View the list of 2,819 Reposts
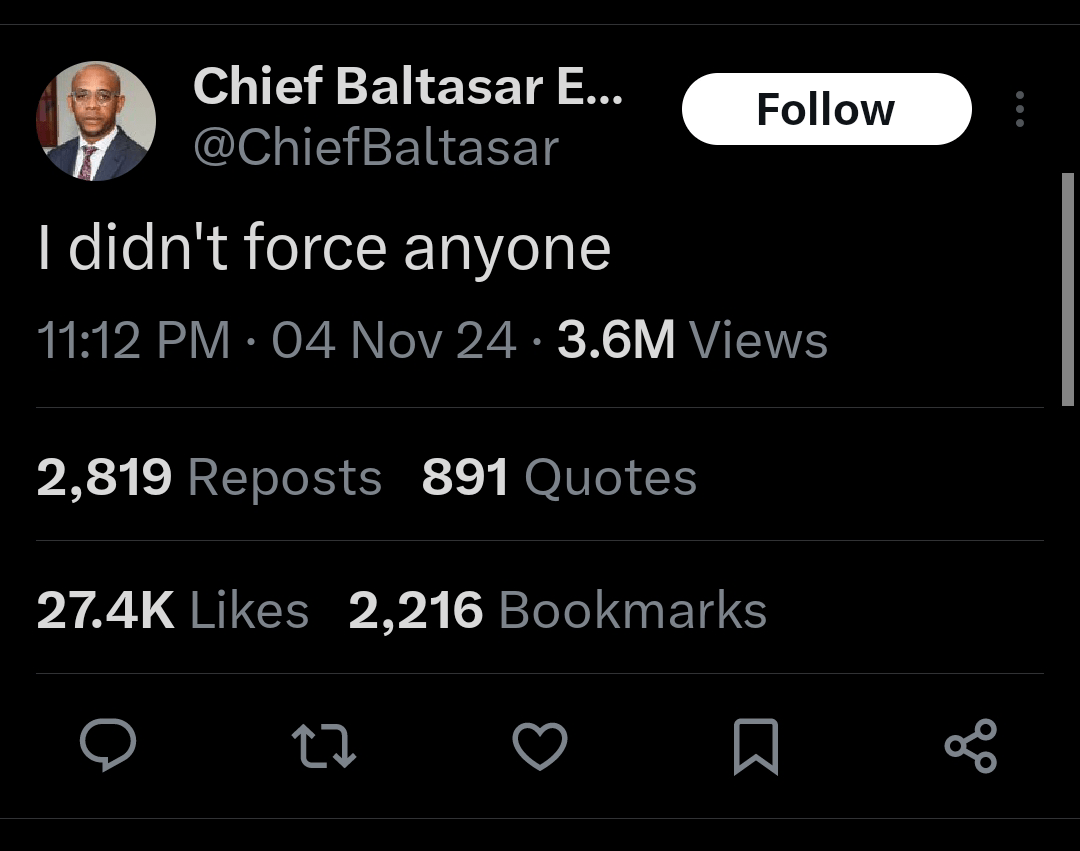Image resolution: width=1080 pixels, height=851 pixels. coord(209,477)
